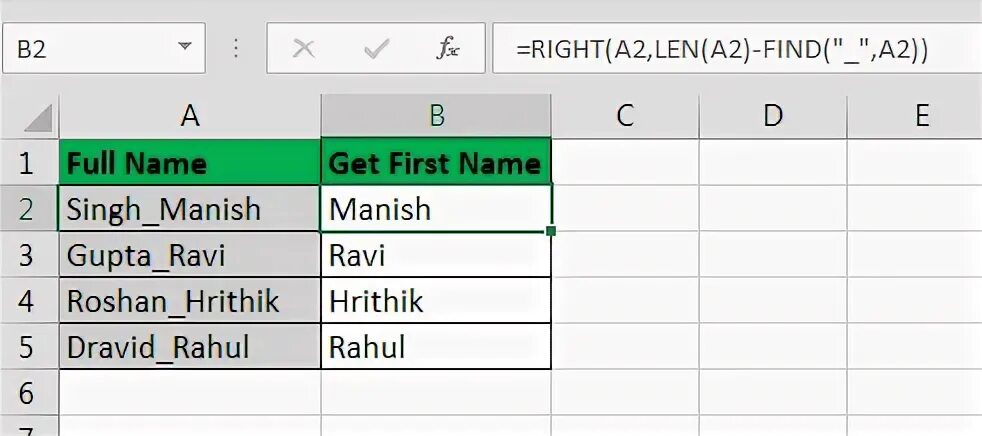This screenshot has height=436, width=982.
Task: Select column B header
Action: pos(437,116)
